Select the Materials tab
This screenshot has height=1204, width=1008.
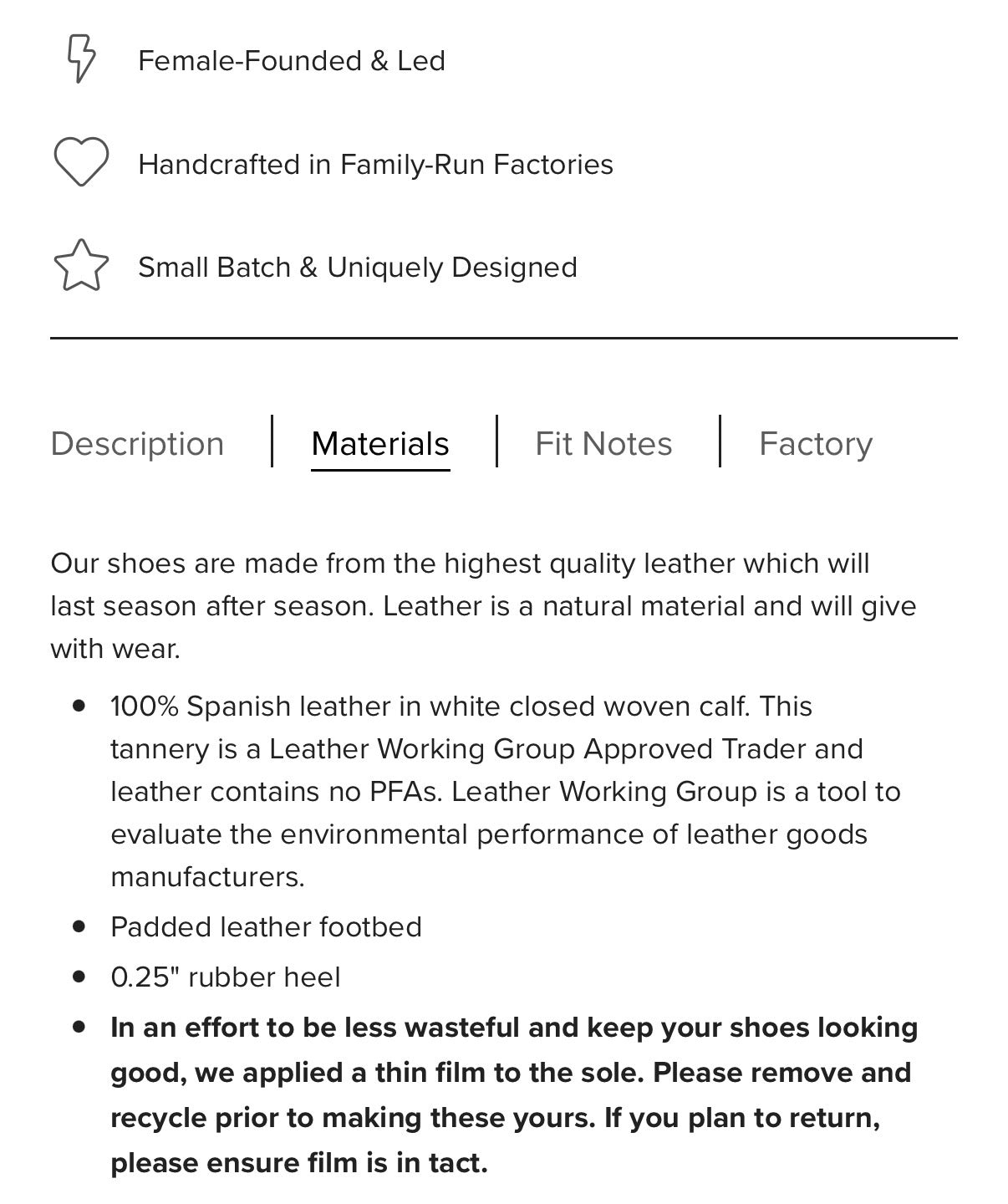380,443
